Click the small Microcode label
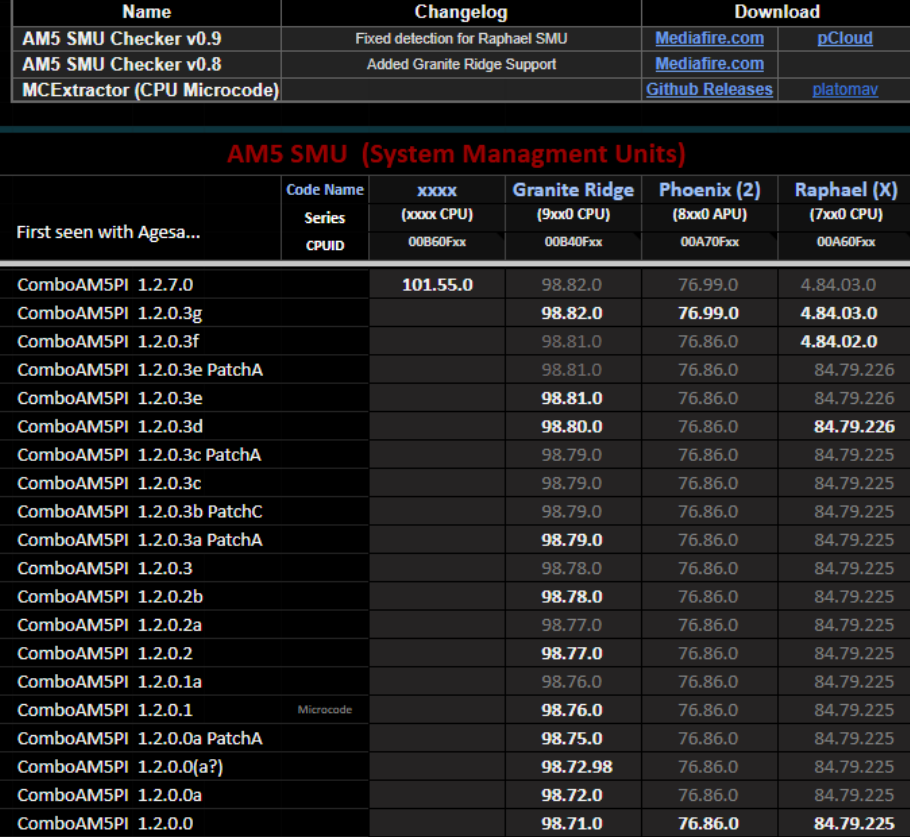This screenshot has height=837, width=910. click(x=325, y=710)
